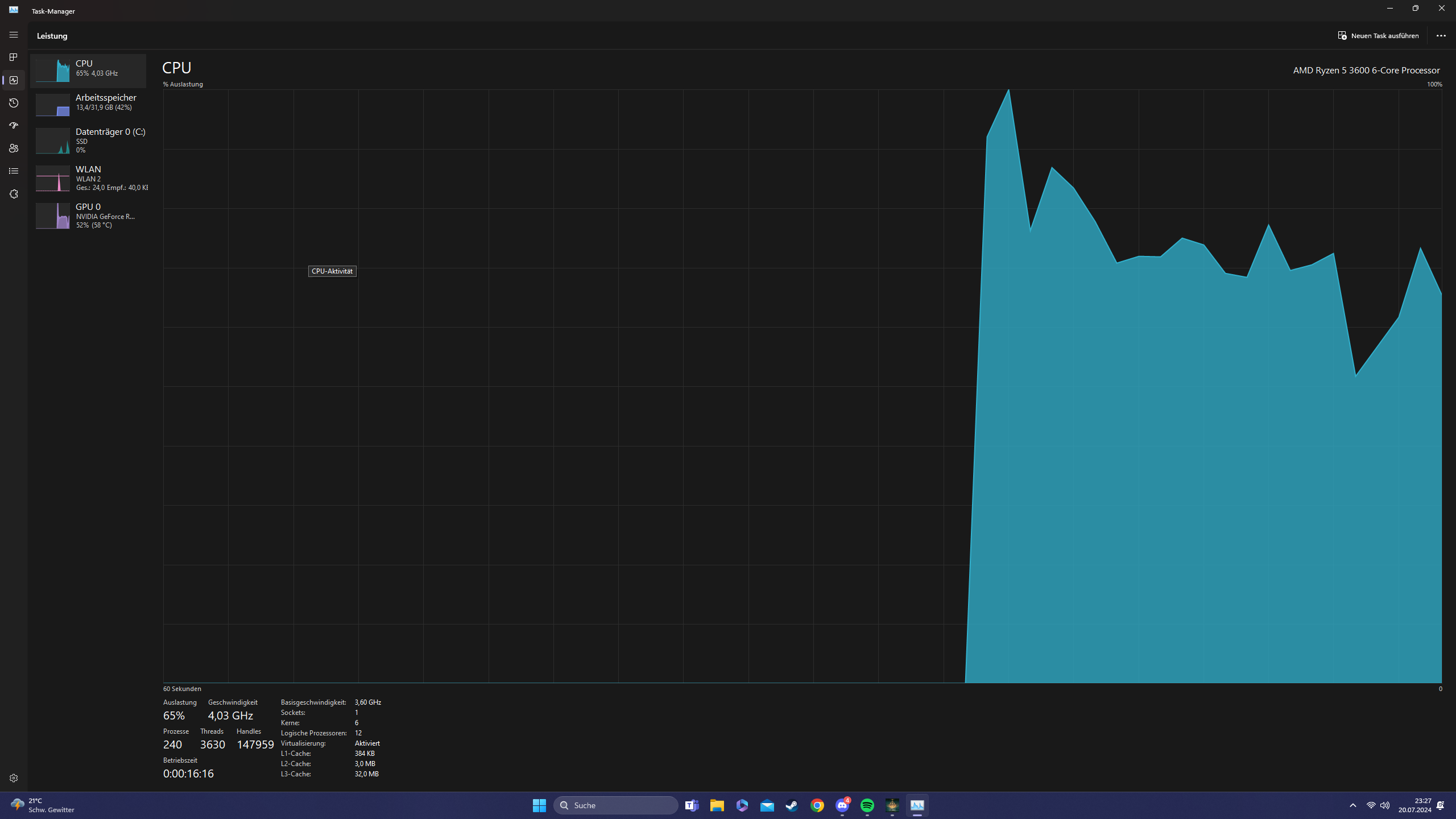
Task: Expand the system tray hidden icons chevron
Action: click(x=1353, y=805)
